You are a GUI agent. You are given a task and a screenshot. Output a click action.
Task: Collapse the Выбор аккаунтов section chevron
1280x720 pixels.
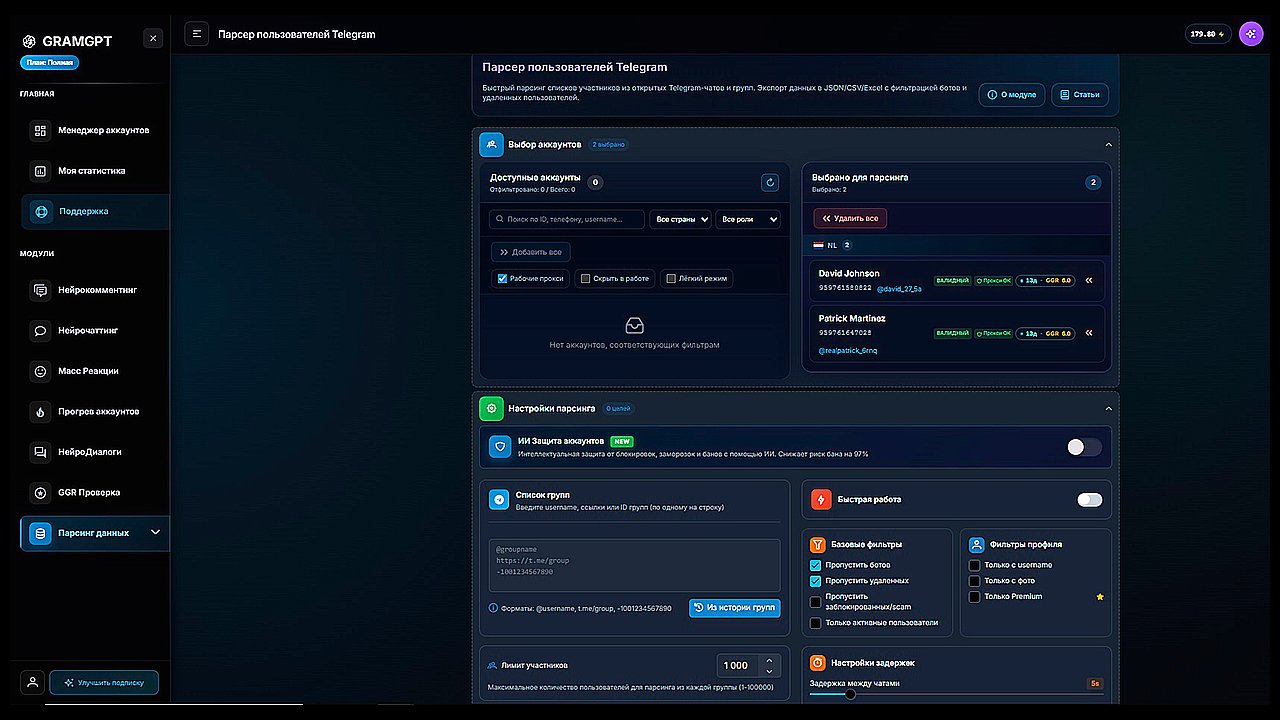click(x=1108, y=144)
